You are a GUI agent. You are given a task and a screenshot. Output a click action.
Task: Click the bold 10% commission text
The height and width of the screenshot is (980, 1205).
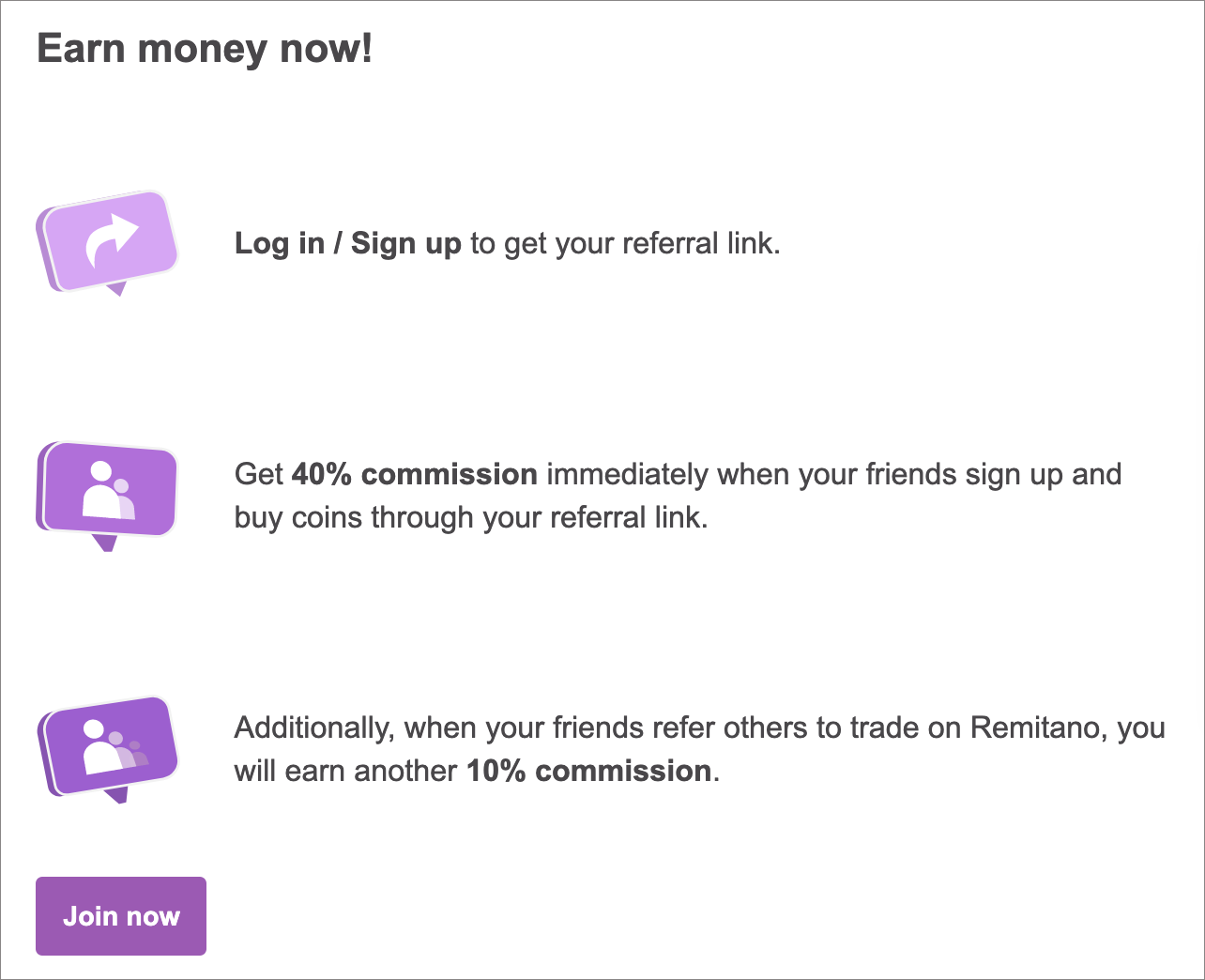[x=591, y=770]
